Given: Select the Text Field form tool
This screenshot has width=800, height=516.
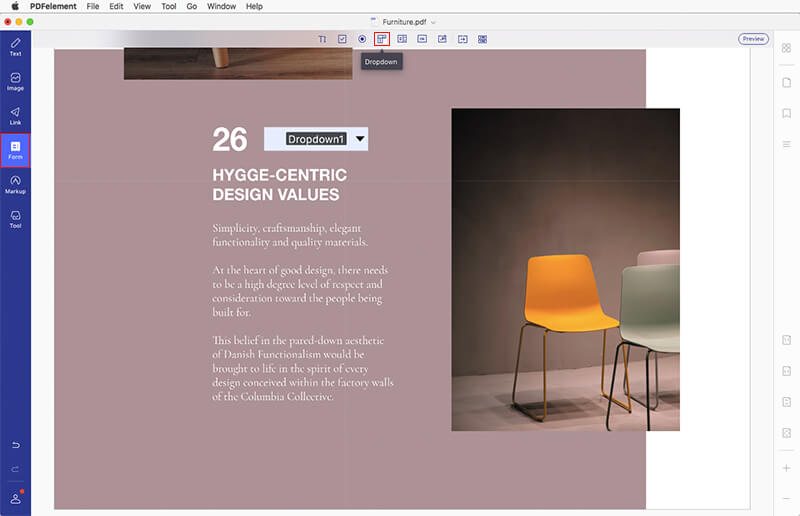Looking at the screenshot, I should coord(322,39).
